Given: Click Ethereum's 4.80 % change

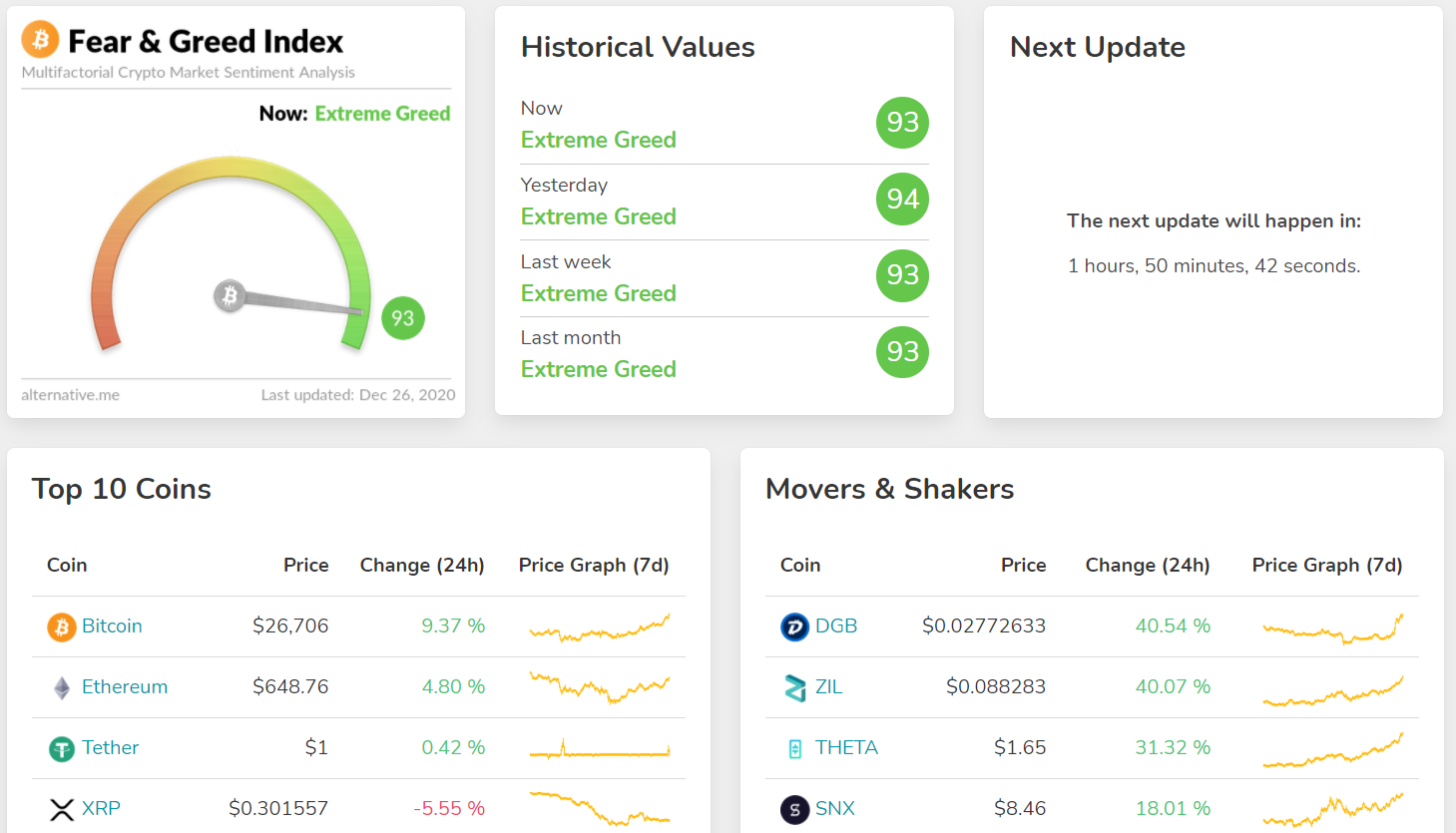Looking at the screenshot, I should pyautogui.click(x=453, y=686).
